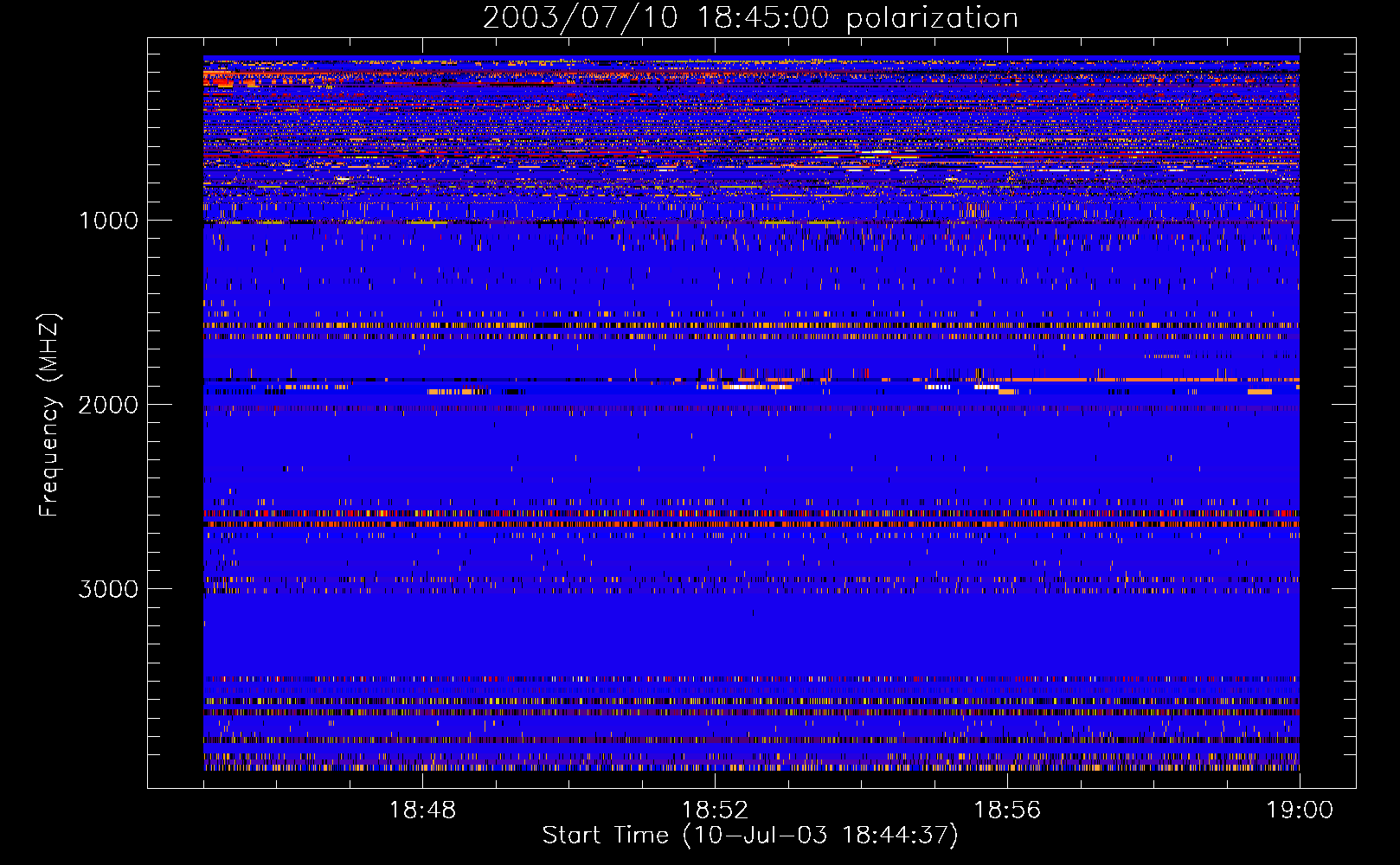Click the 'Start Time (10-Jul-03 18:44:37)' axis label
Viewport: 1400px width, 865px height.
coord(750,836)
